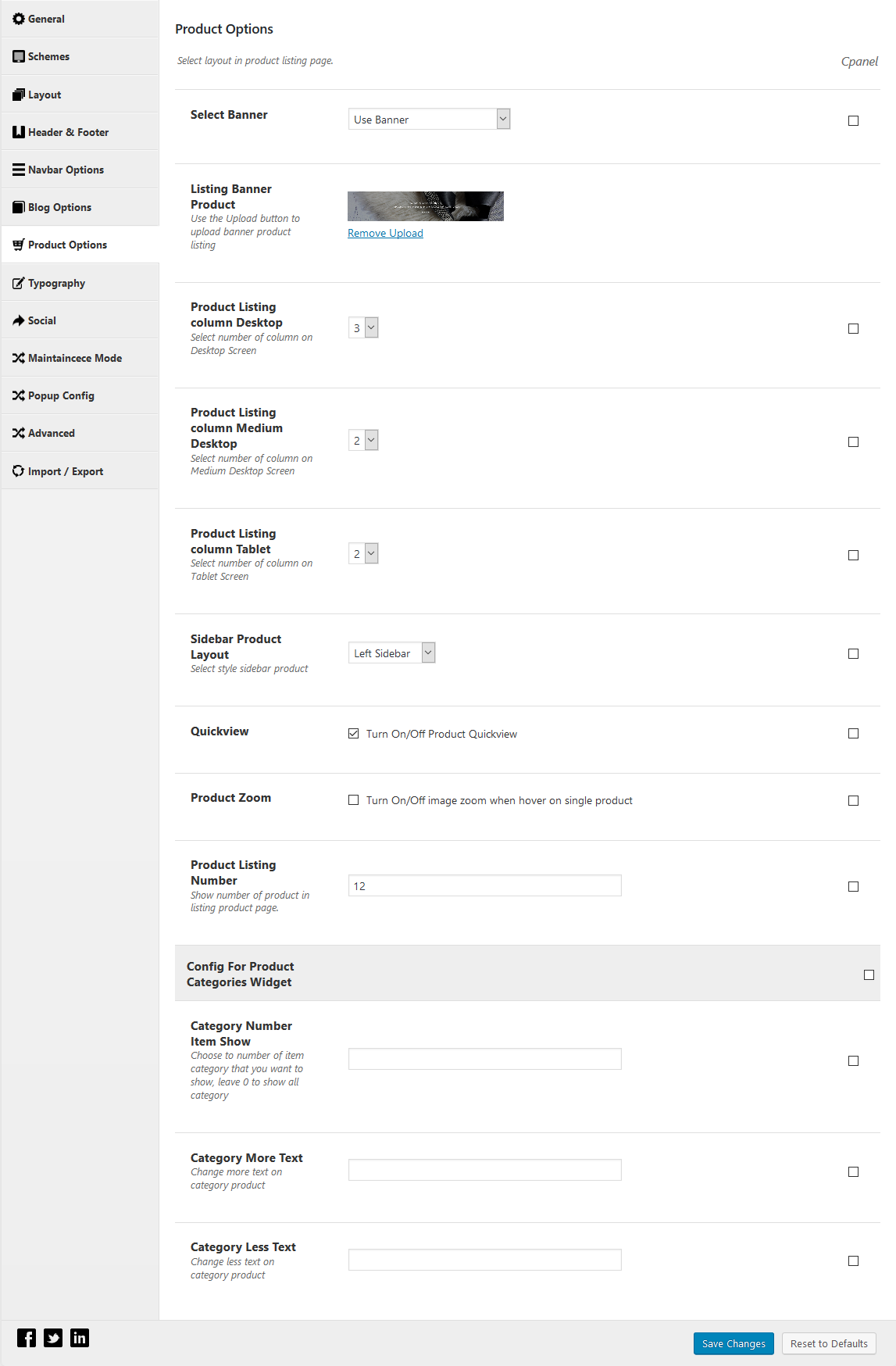
Task: Click the Remove Upload link
Action: point(385,233)
